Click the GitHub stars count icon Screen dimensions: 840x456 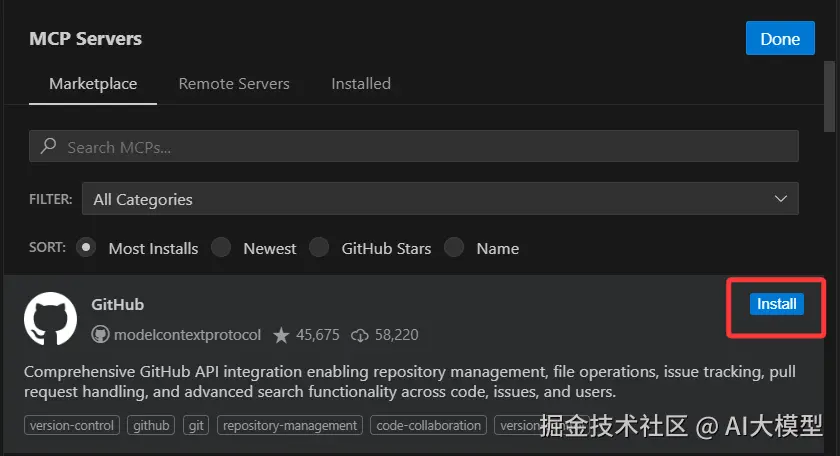[x=281, y=335]
